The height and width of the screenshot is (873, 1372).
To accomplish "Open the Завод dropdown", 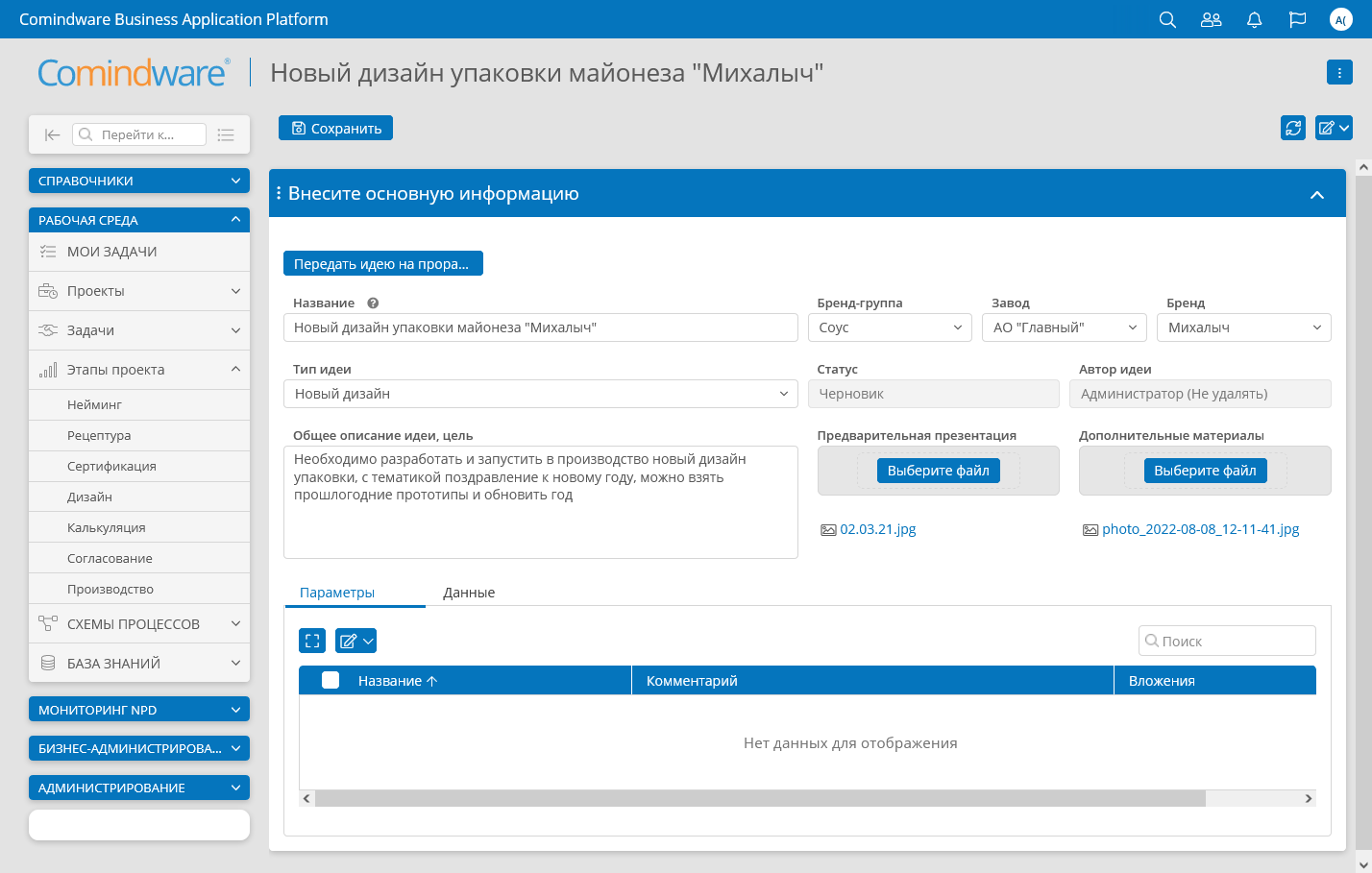I will [1065, 327].
